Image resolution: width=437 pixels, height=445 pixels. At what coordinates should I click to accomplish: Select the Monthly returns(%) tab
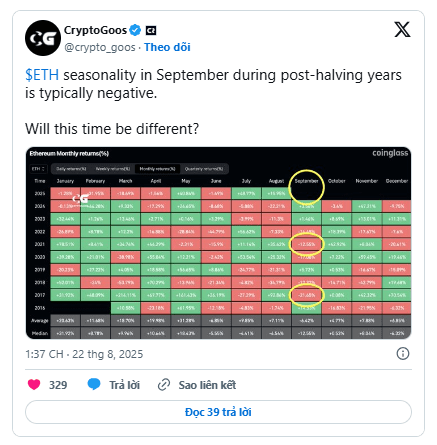click(157, 169)
